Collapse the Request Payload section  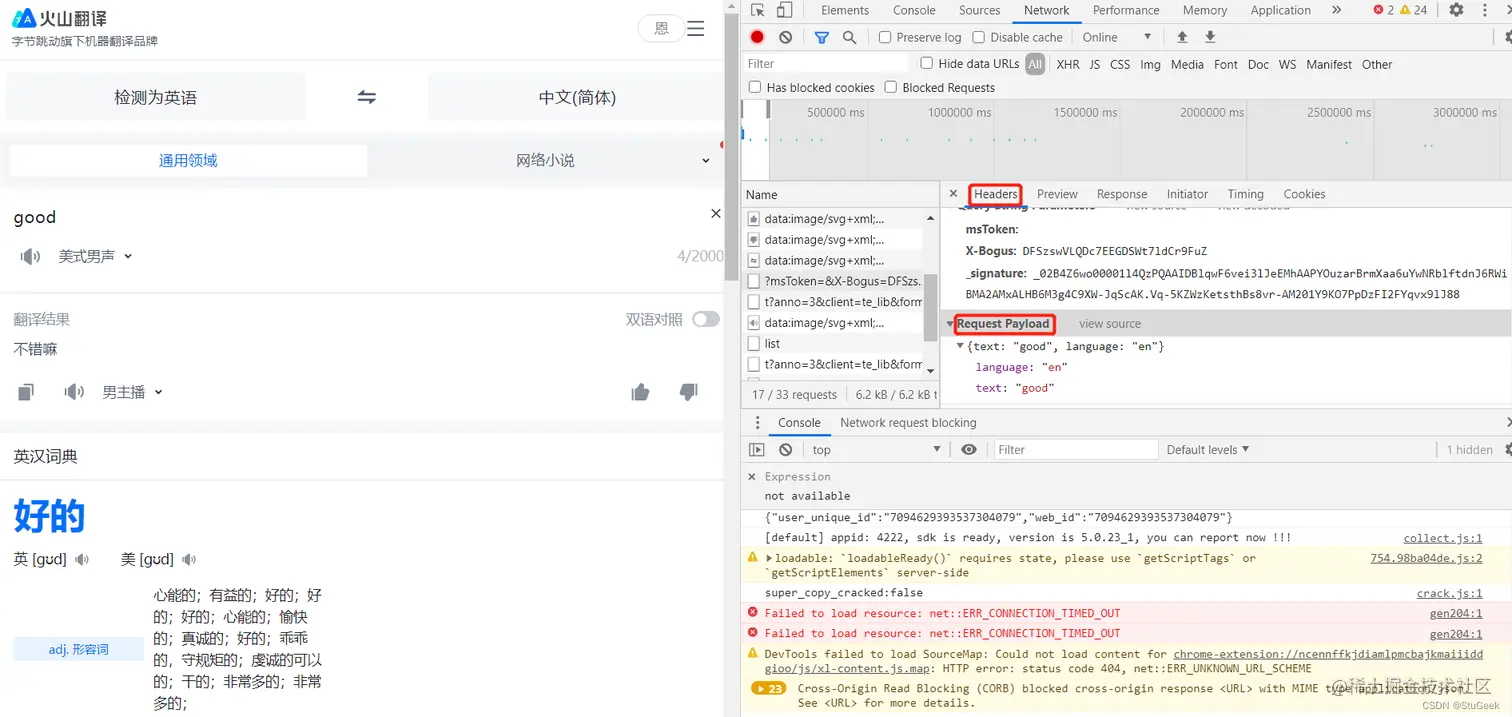tap(950, 324)
